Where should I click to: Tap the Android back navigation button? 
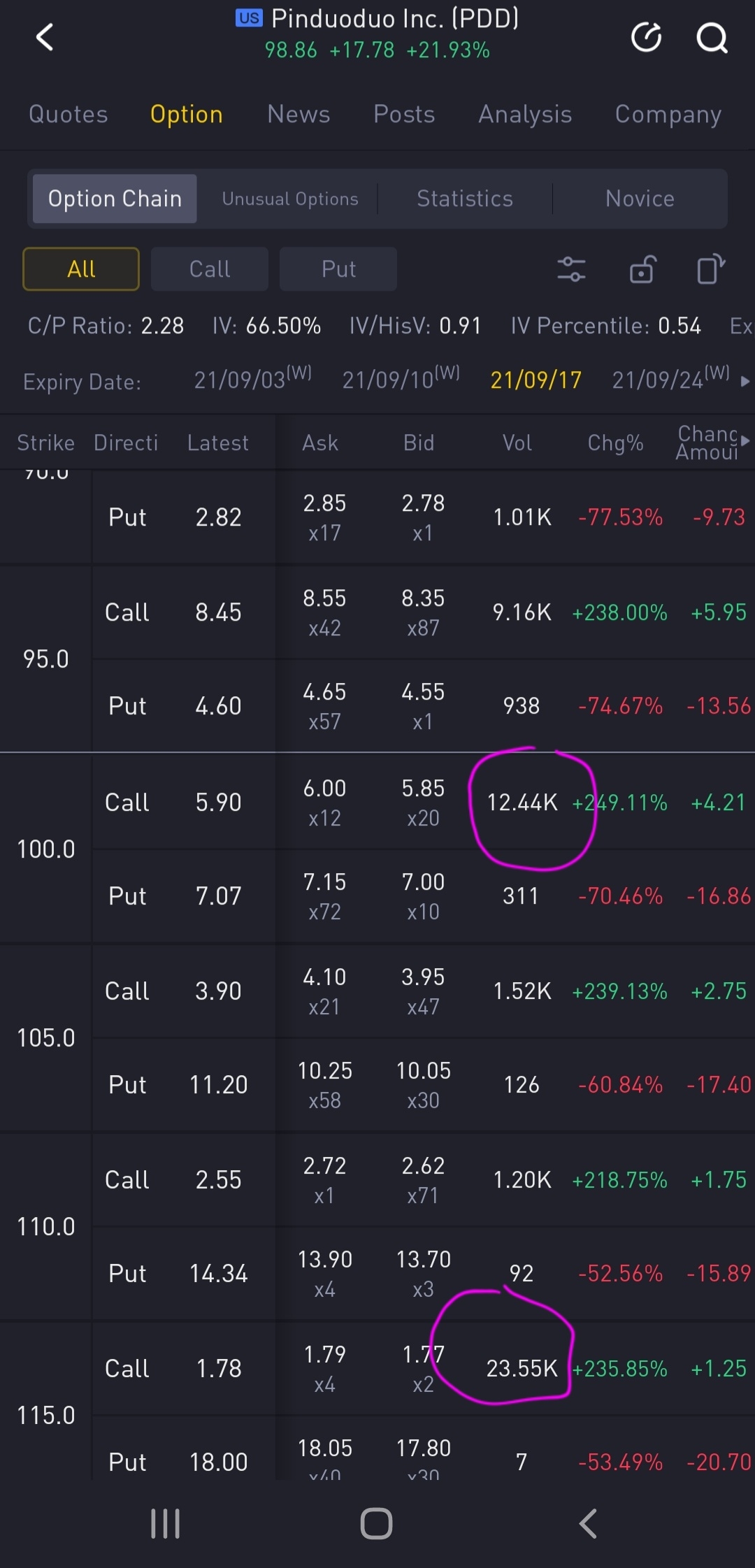click(588, 1523)
